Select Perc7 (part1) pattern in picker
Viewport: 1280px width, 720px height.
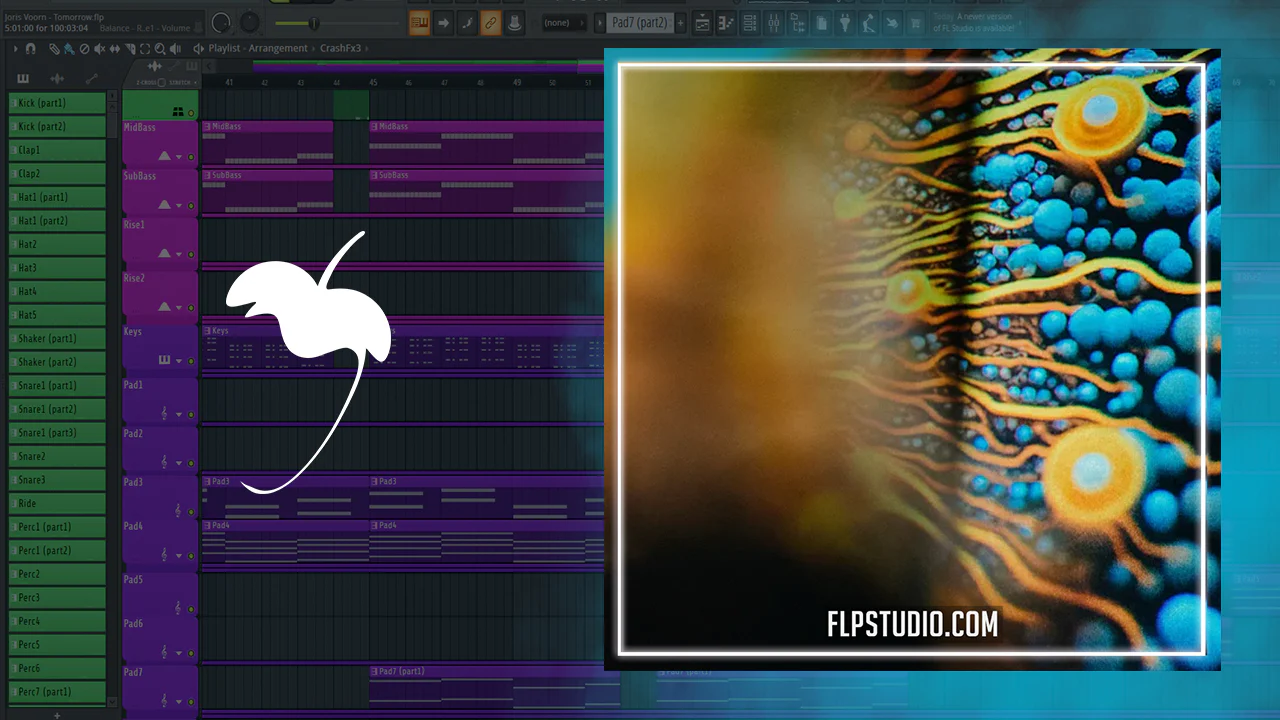click(57, 691)
